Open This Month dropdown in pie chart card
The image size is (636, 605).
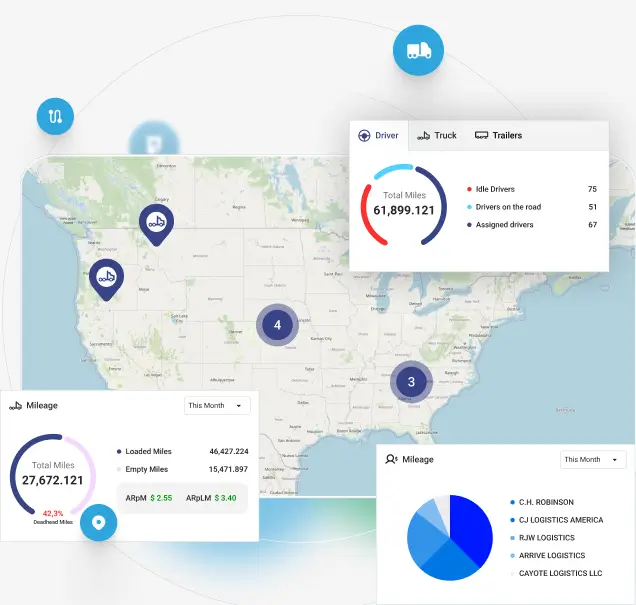click(592, 459)
